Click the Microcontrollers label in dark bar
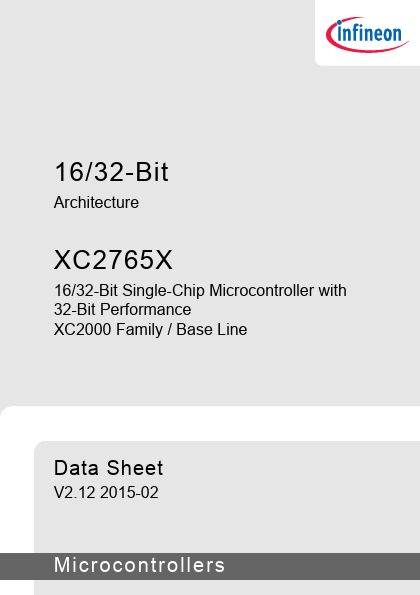This screenshot has height=595, width=420. (x=139, y=565)
